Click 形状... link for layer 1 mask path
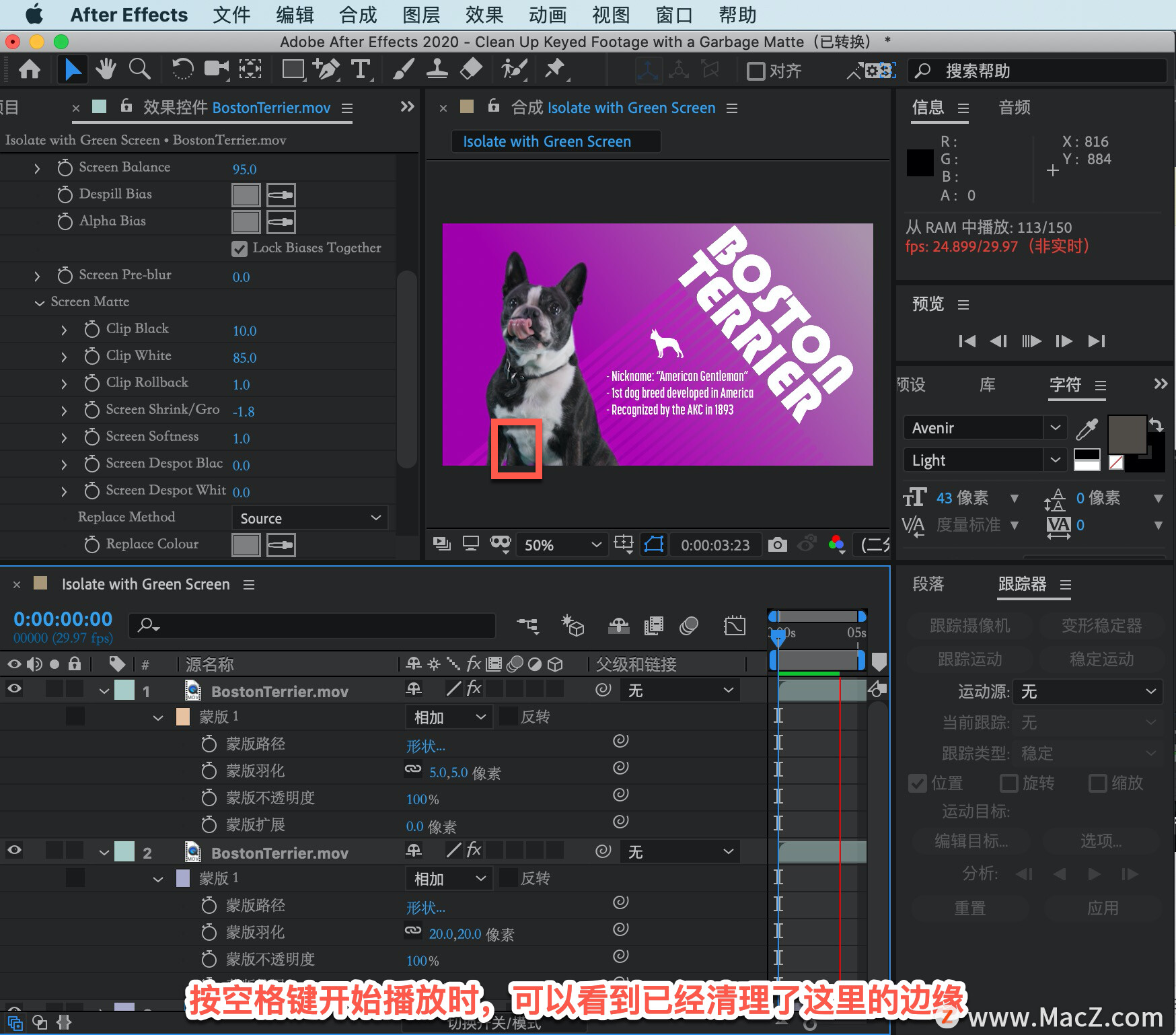Image resolution: width=1176 pixels, height=1035 pixels. pos(425,746)
